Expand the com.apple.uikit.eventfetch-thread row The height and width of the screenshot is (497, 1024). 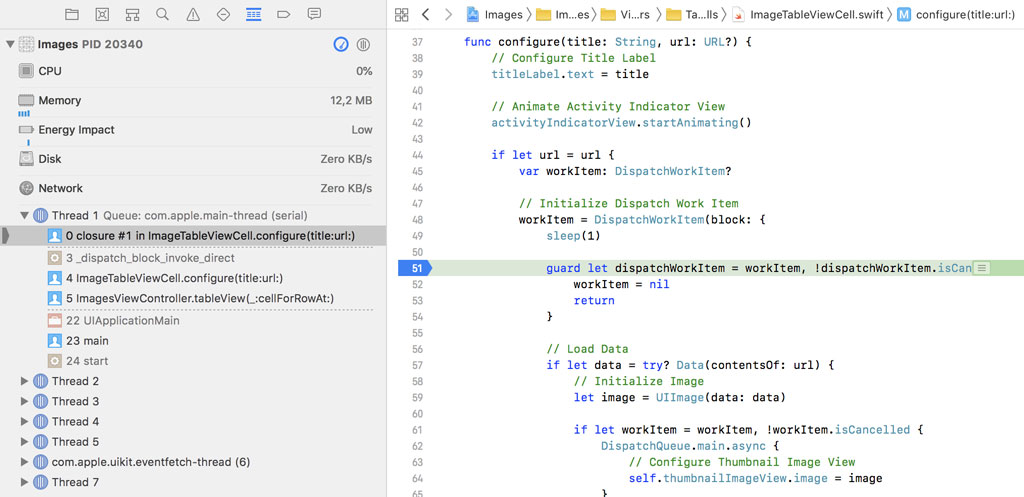(25, 462)
